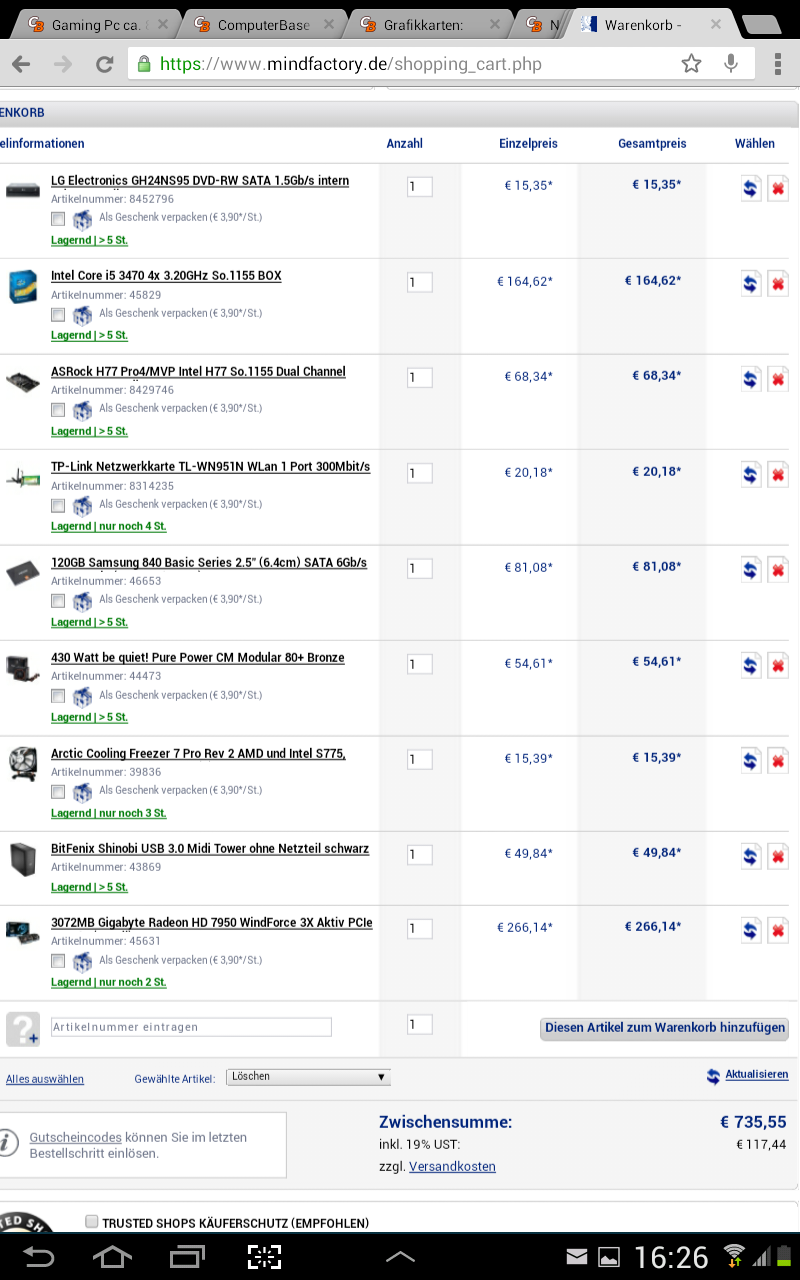Check gift wrap for TP-Link Netzwerkkarte

[58, 505]
